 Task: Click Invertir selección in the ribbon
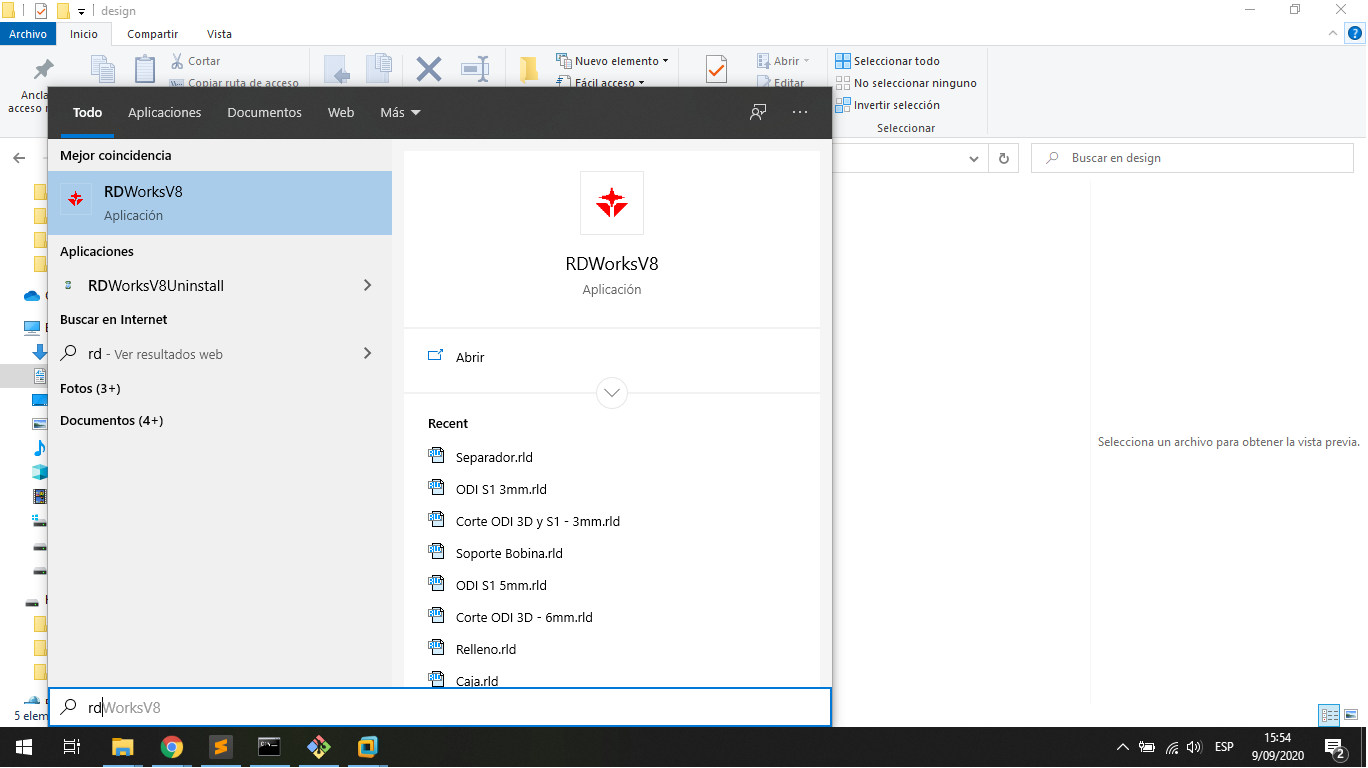[x=888, y=105]
